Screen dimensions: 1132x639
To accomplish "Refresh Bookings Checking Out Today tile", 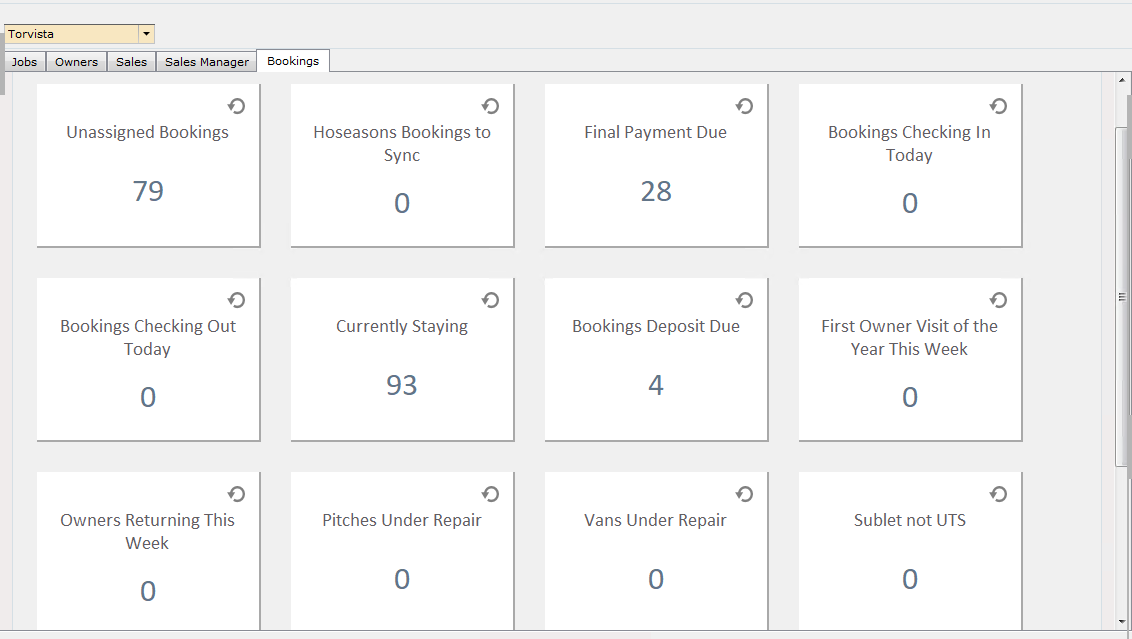I will tap(237, 300).
